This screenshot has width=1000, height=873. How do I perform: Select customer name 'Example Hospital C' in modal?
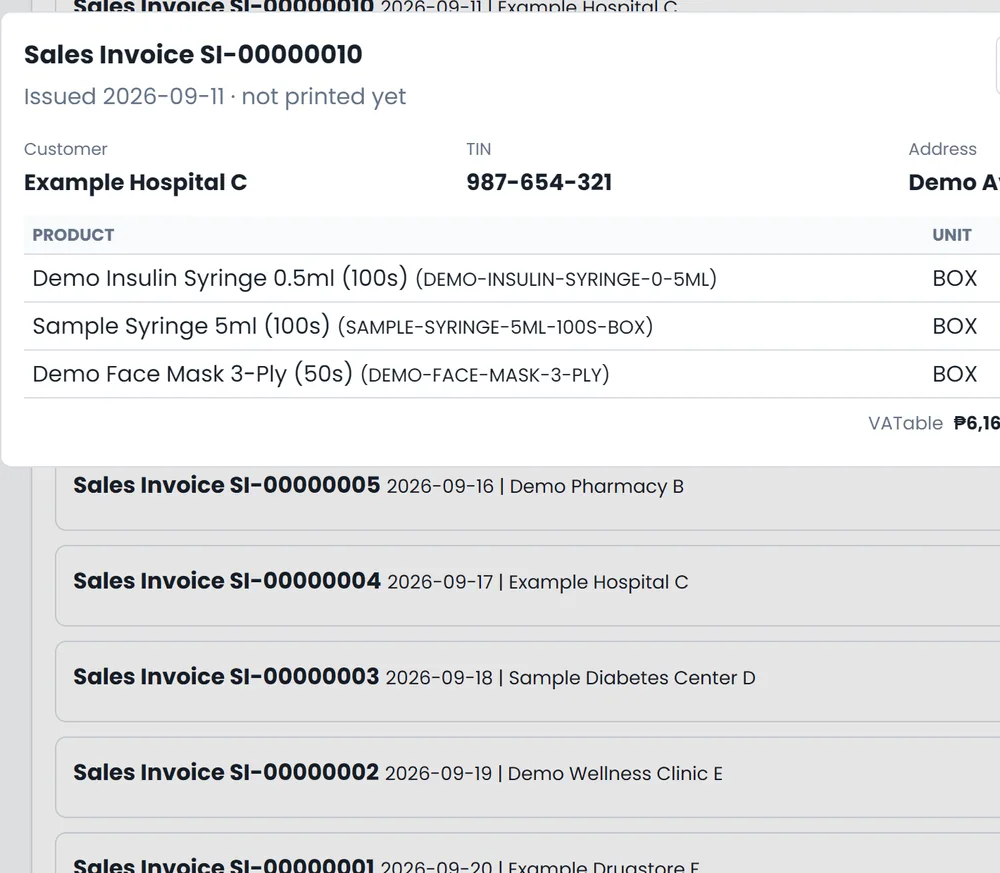click(x=135, y=182)
